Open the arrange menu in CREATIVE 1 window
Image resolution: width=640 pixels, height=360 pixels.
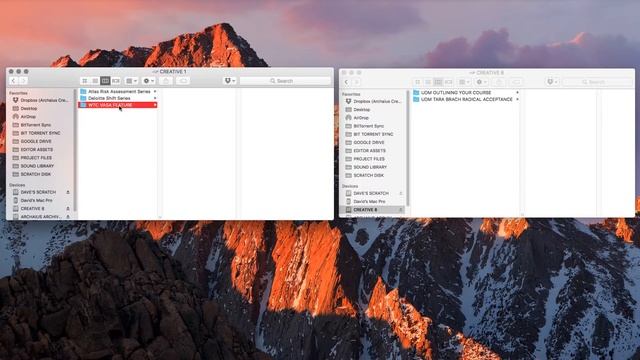[x=131, y=81]
